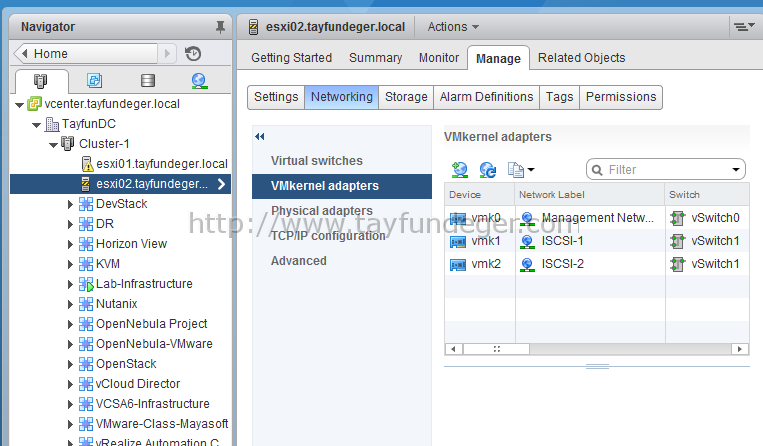Screen dimensions: 763x446
Task: Open Alarm Definitions sub-tab
Action: pos(487,97)
